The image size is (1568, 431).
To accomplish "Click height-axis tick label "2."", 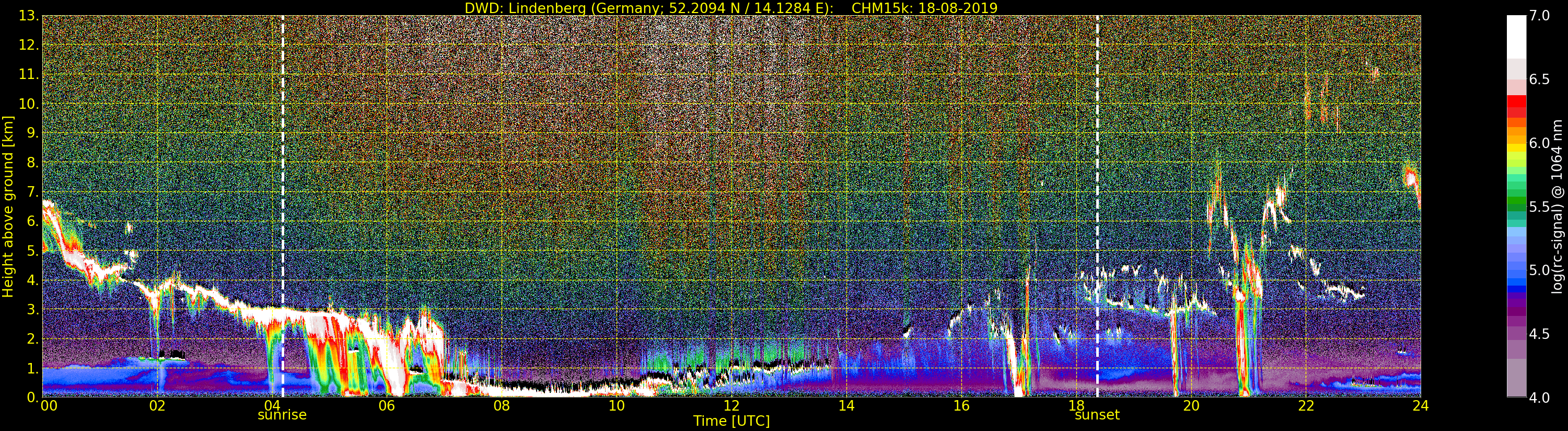I will pyautogui.click(x=32, y=339).
